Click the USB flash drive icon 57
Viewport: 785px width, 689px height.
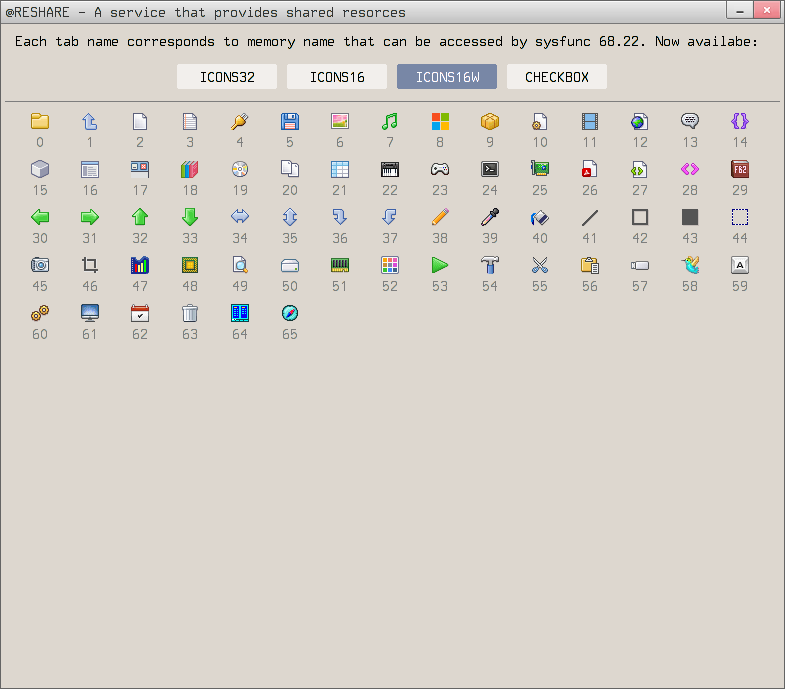[x=640, y=265]
